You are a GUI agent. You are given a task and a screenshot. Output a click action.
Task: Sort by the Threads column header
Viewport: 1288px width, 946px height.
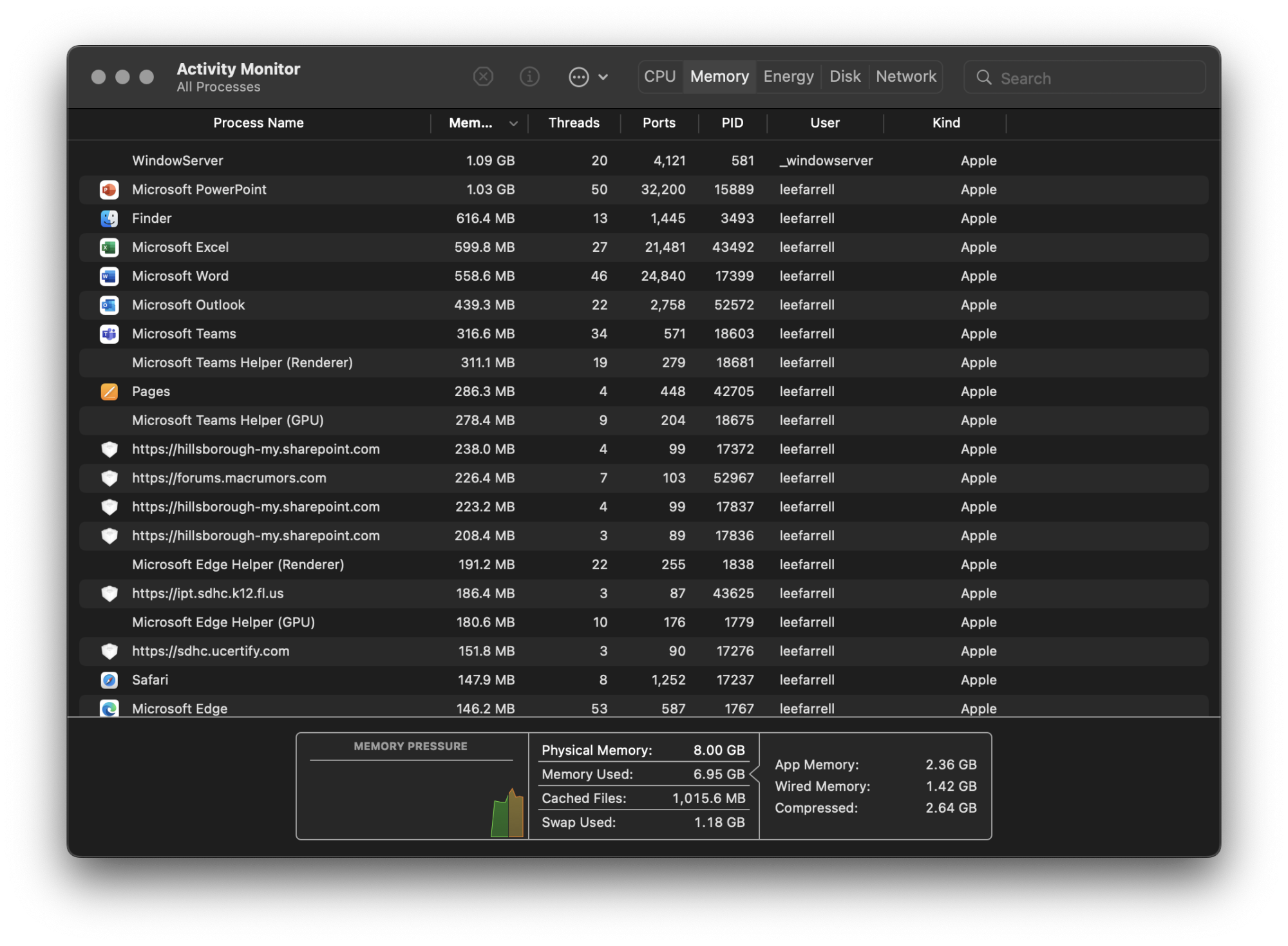point(573,123)
